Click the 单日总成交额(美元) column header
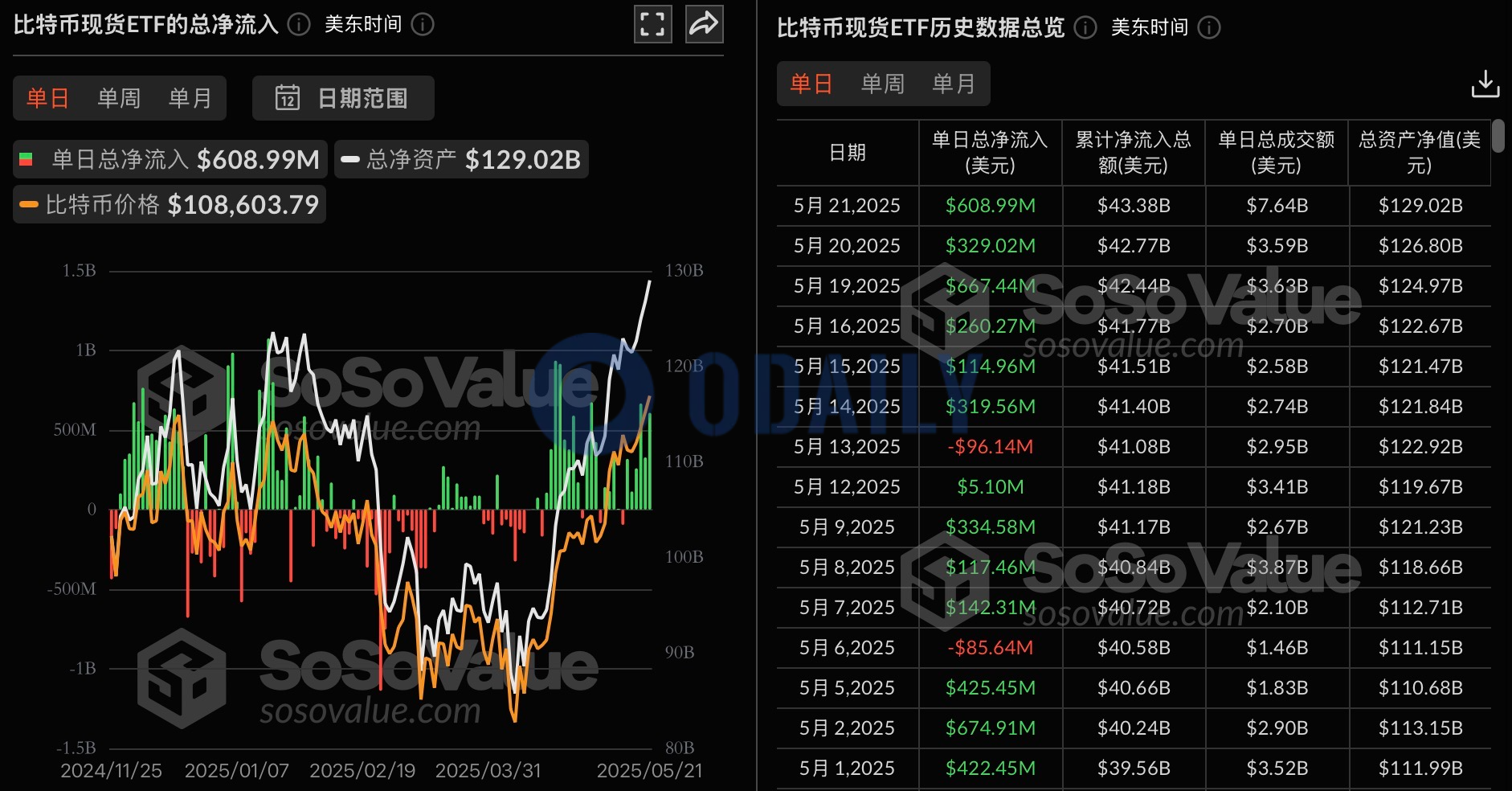Viewport: 1512px width, 791px height. [x=1276, y=153]
